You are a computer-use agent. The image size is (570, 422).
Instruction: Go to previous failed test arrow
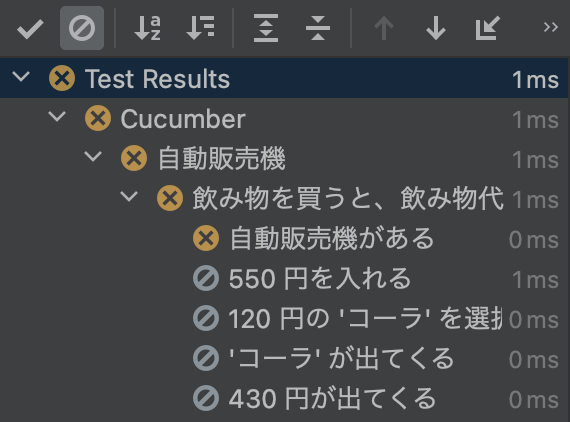(x=384, y=28)
